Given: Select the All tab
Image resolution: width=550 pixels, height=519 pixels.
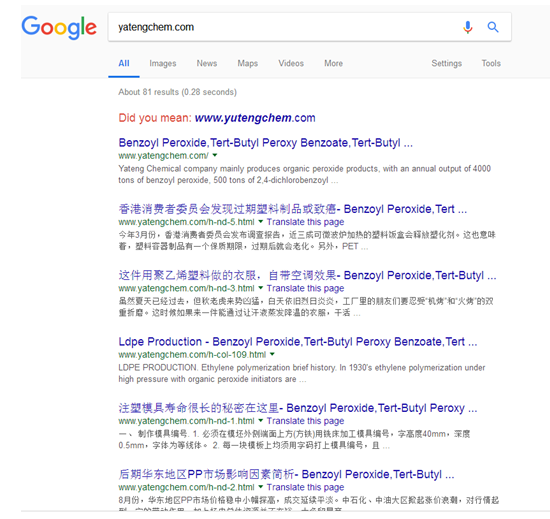Looking at the screenshot, I should point(124,63).
